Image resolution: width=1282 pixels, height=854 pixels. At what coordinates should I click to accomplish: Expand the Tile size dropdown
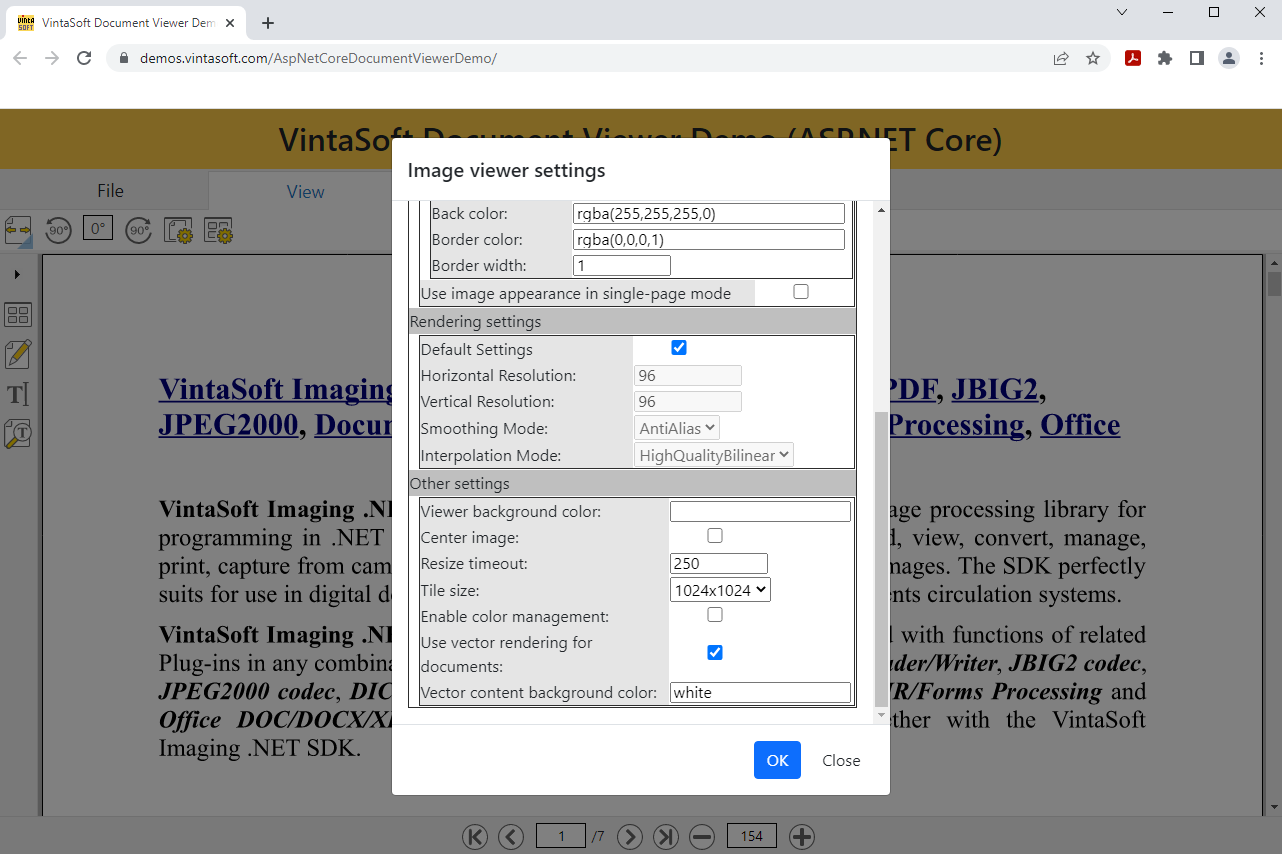tap(720, 590)
